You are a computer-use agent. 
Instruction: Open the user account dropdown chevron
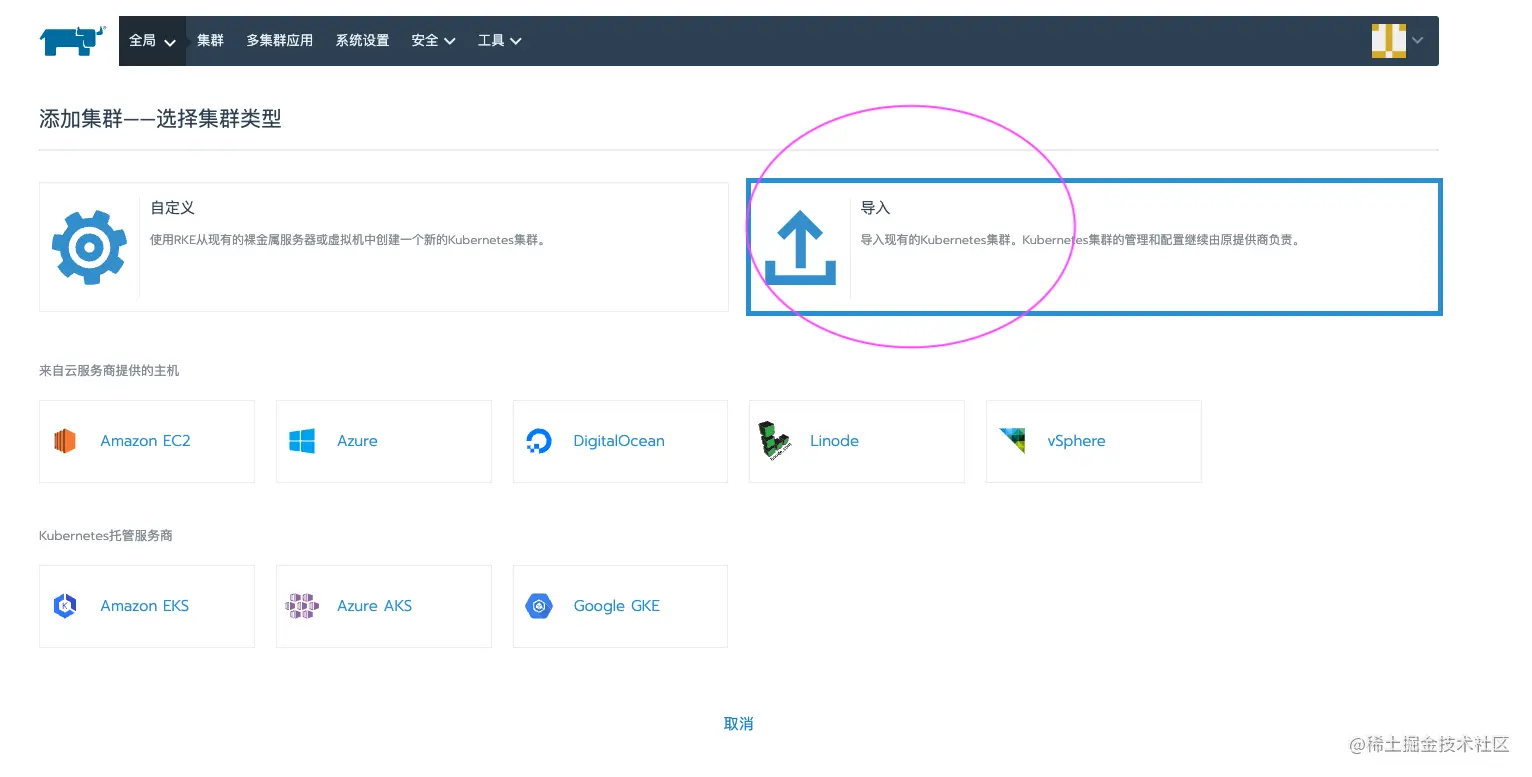(x=1418, y=41)
